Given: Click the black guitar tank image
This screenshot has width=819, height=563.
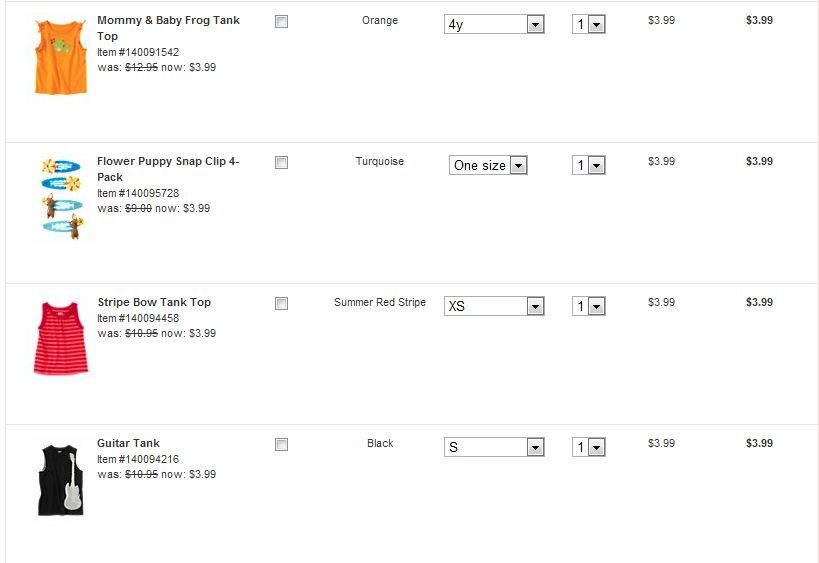Looking at the screenshot, I should tap(60, 480).
